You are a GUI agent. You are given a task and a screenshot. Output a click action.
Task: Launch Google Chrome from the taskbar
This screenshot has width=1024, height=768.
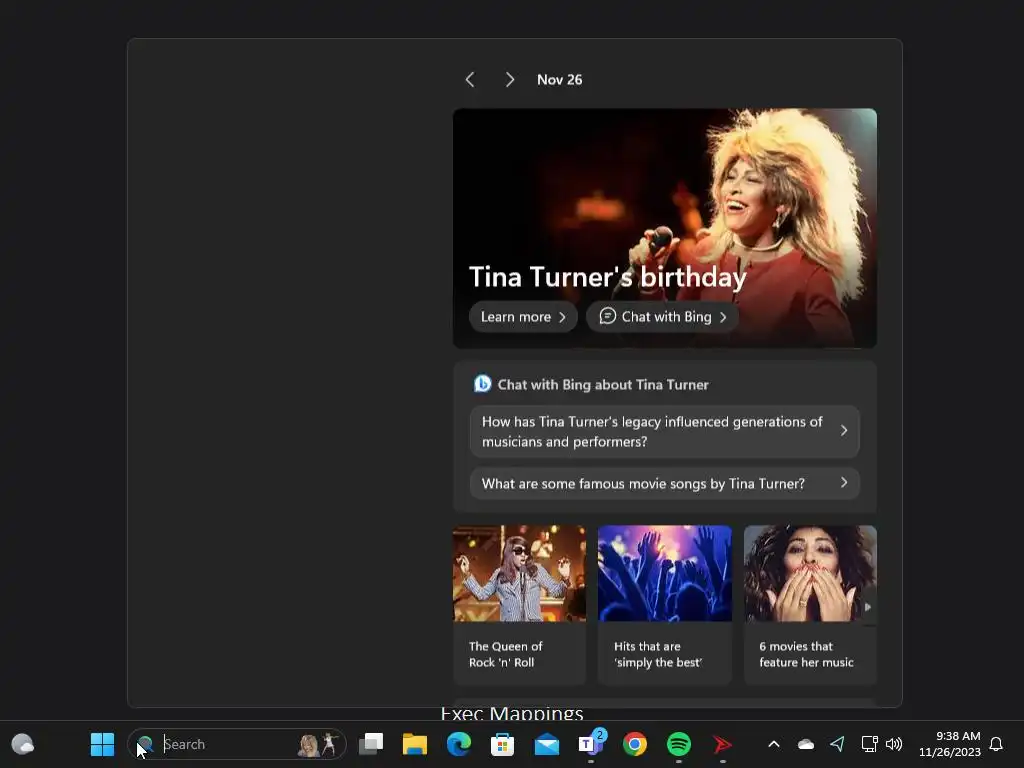click(635, 744)
